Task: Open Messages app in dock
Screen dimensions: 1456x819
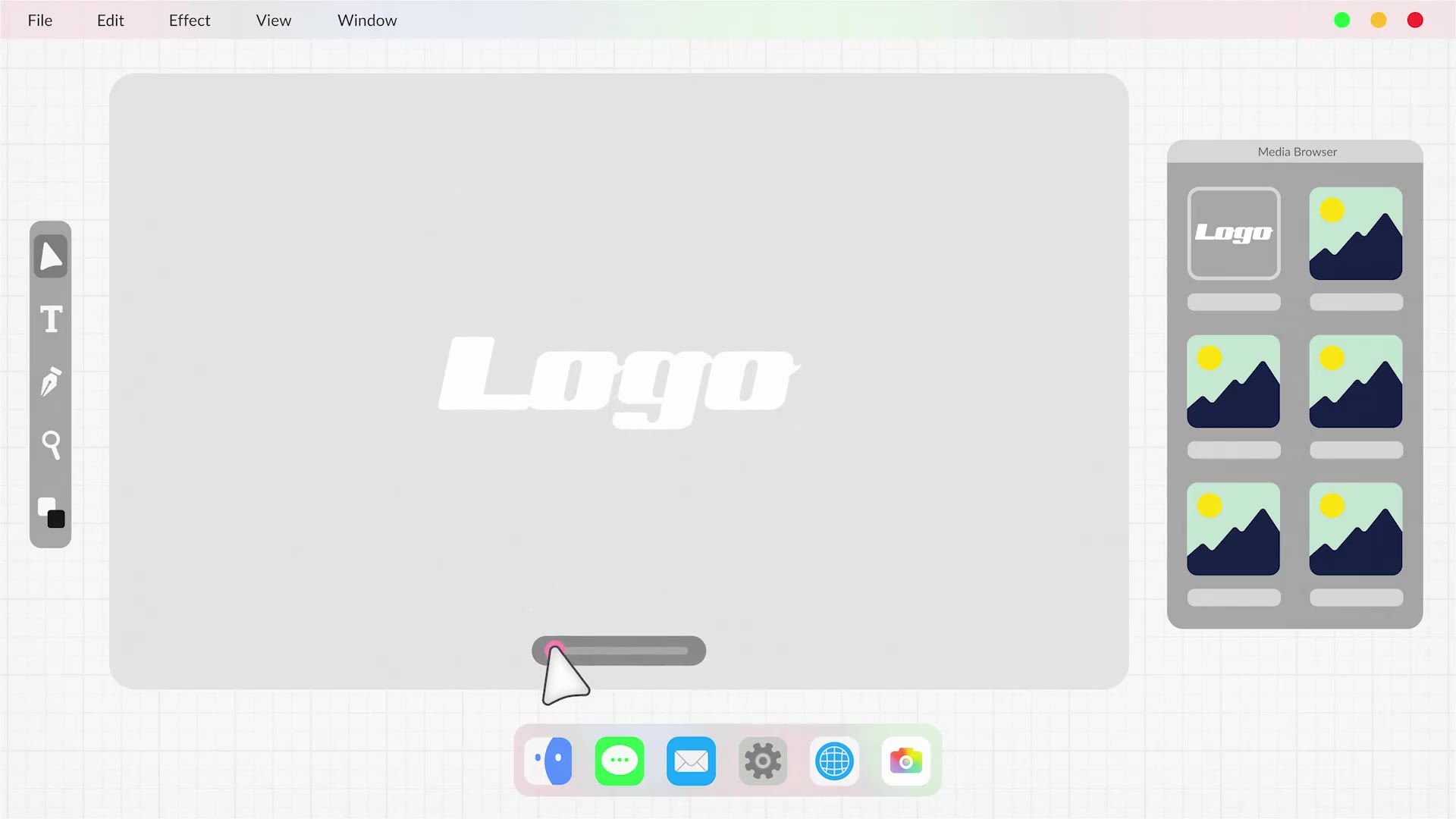Action: tap(620, 761)
